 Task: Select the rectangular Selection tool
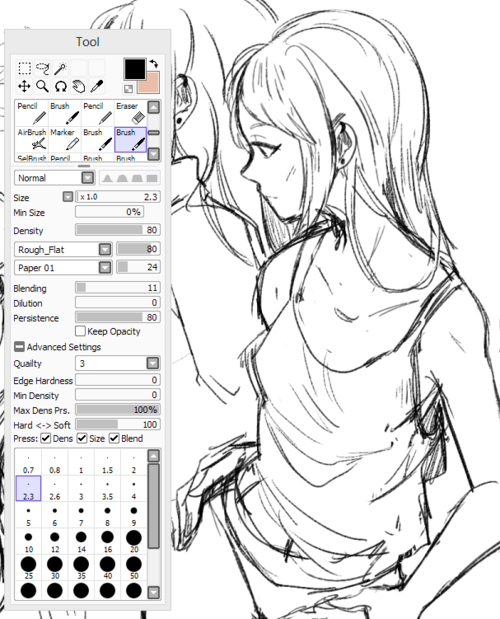point(24,68)
